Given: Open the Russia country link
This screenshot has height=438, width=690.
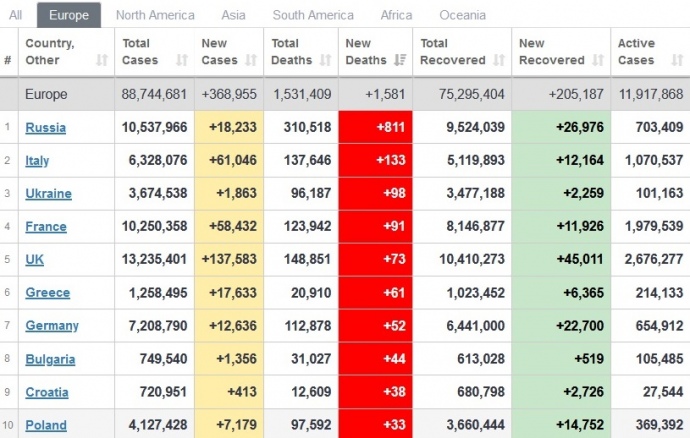Looking at the screenshot, I should click(46, 128).
